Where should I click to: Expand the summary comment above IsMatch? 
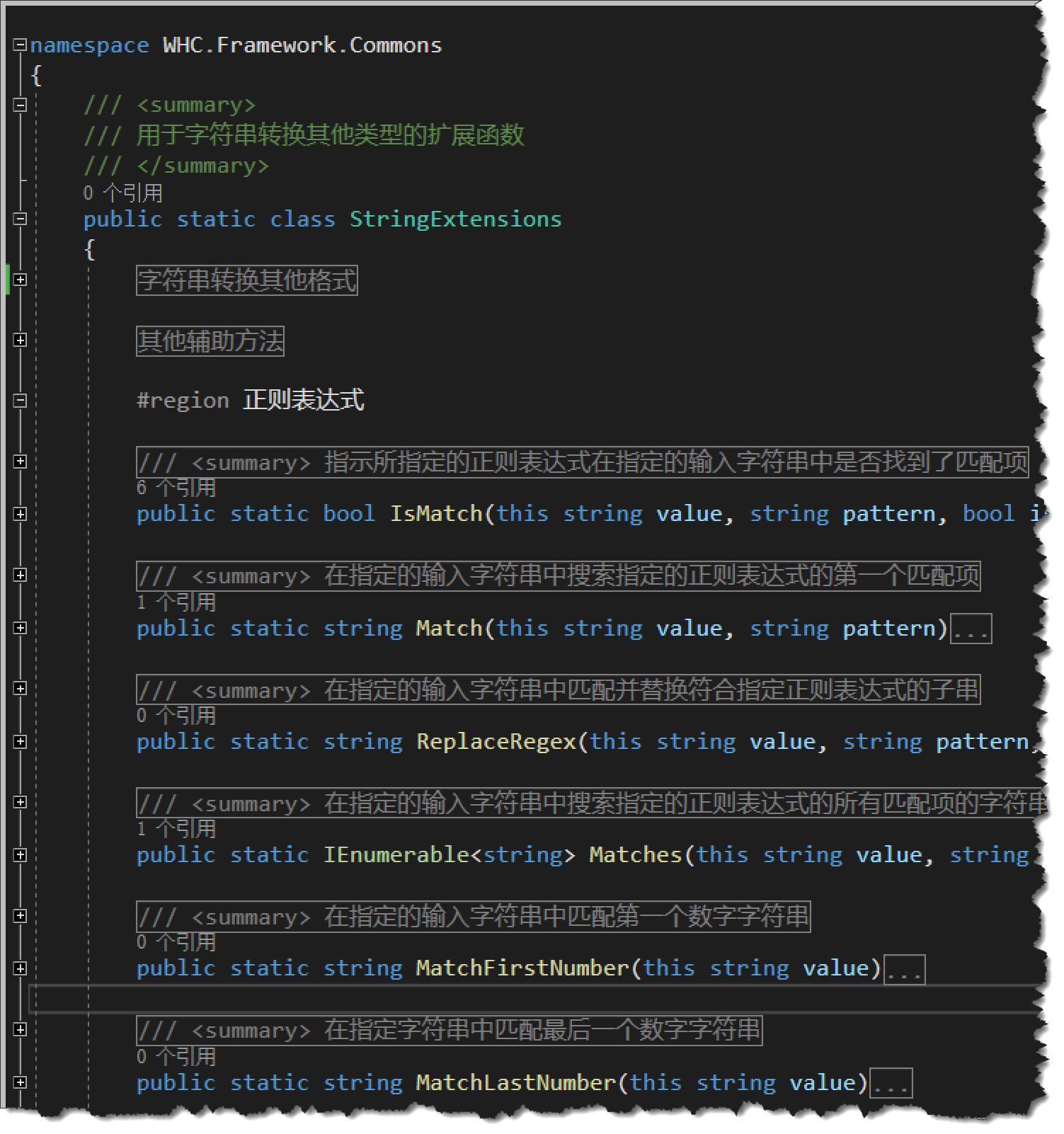(x=21, y=462)
